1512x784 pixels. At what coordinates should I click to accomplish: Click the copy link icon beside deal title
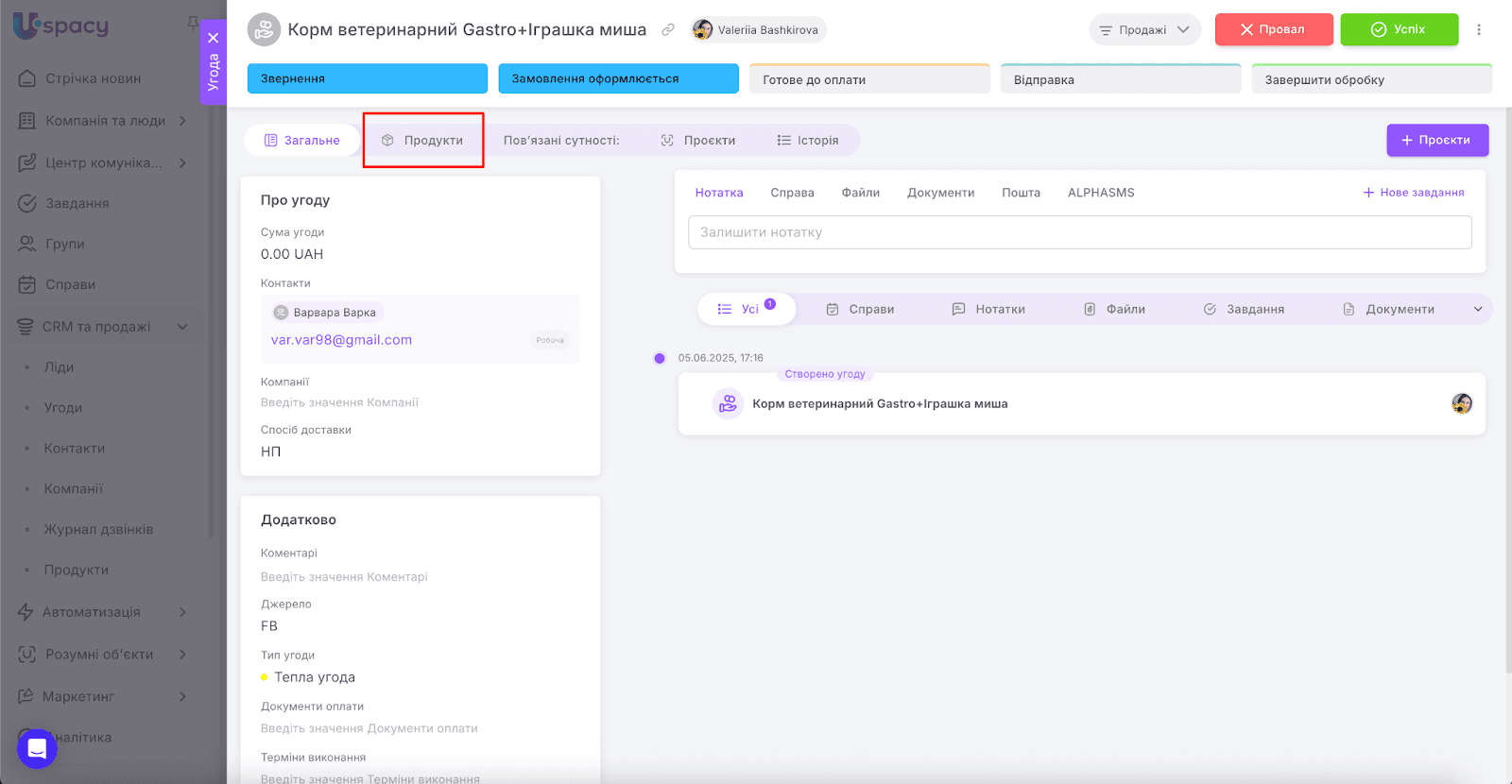(668, 30)
